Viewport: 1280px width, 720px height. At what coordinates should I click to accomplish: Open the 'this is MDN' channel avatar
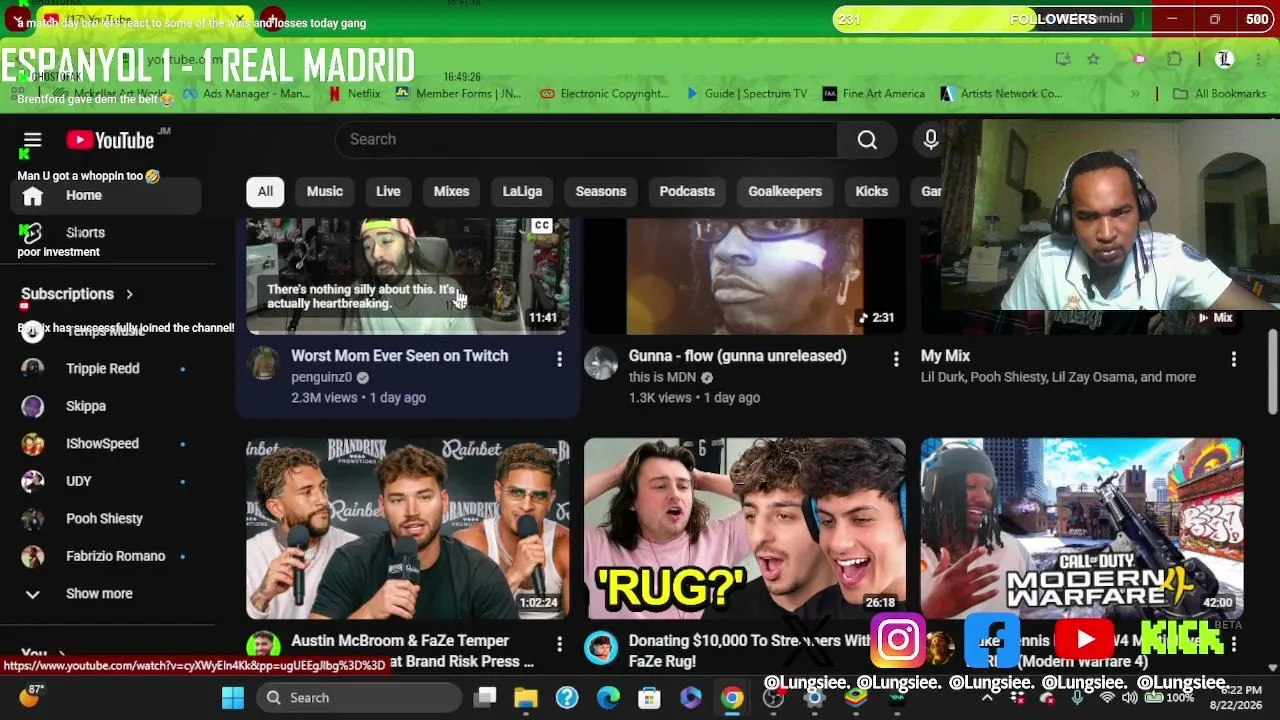[x=600, y=364]
